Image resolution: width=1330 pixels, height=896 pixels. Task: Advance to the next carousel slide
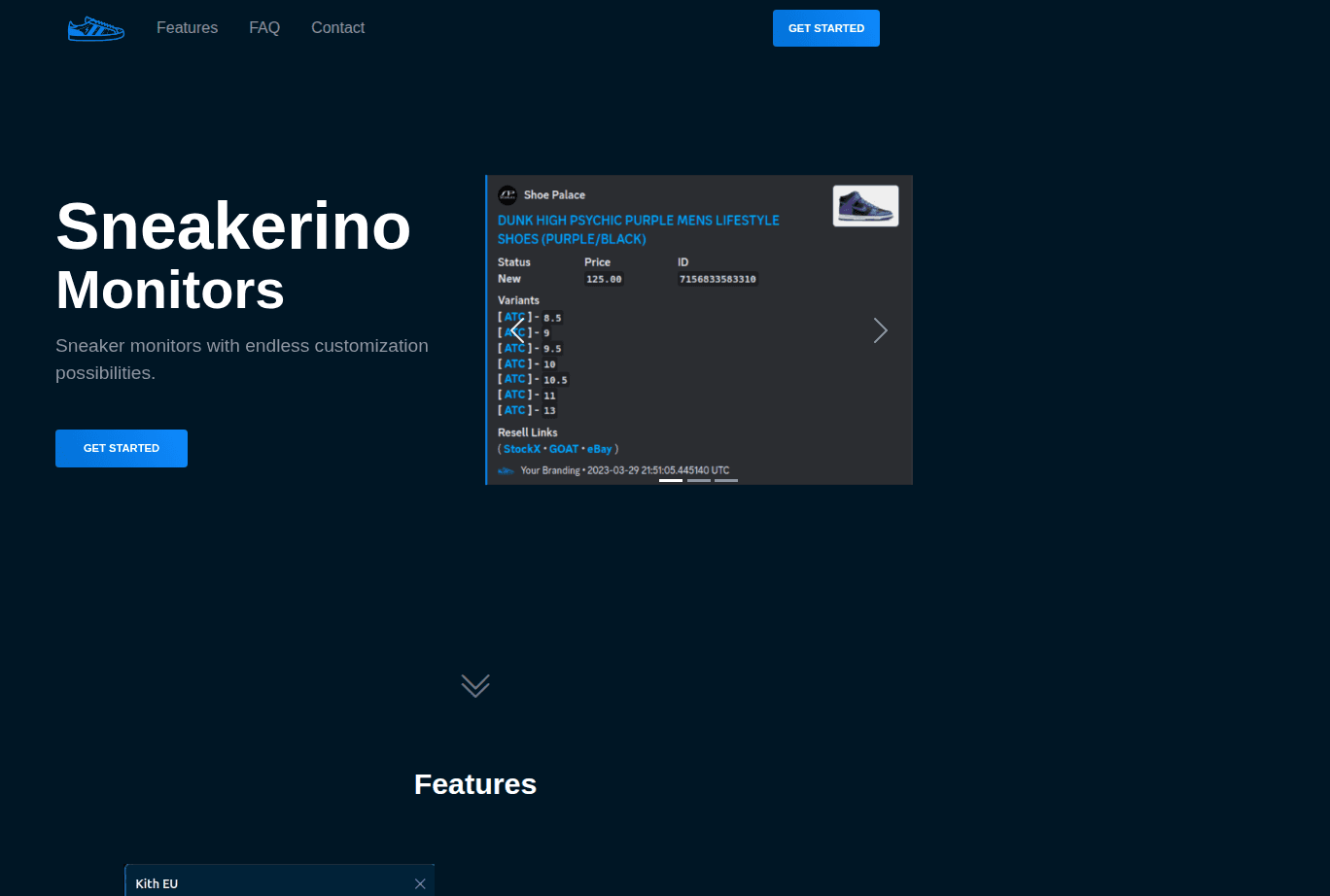[x=880, y=330]
